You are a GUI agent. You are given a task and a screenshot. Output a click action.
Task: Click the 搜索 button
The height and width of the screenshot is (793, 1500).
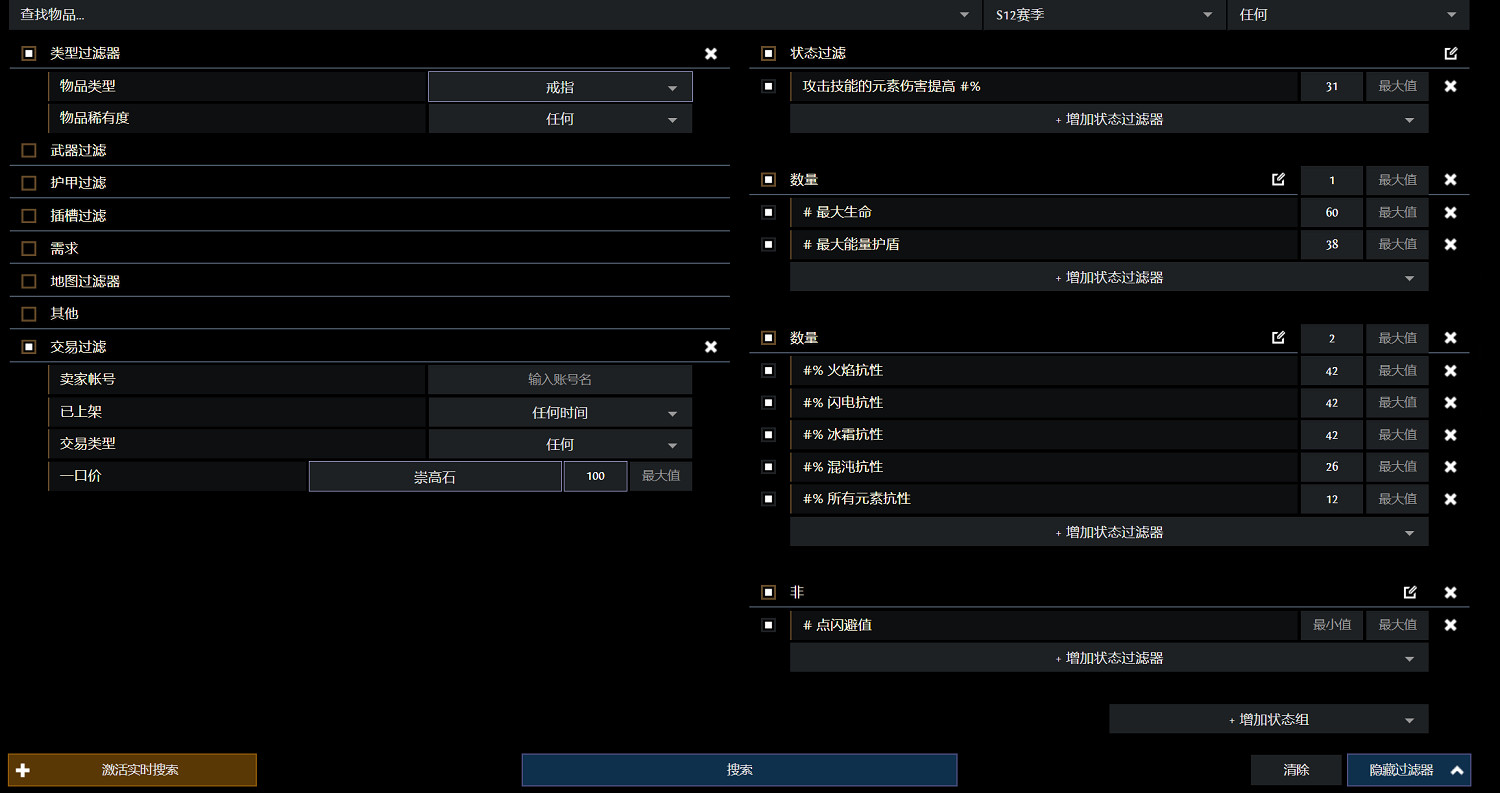[x=739, y=770]
